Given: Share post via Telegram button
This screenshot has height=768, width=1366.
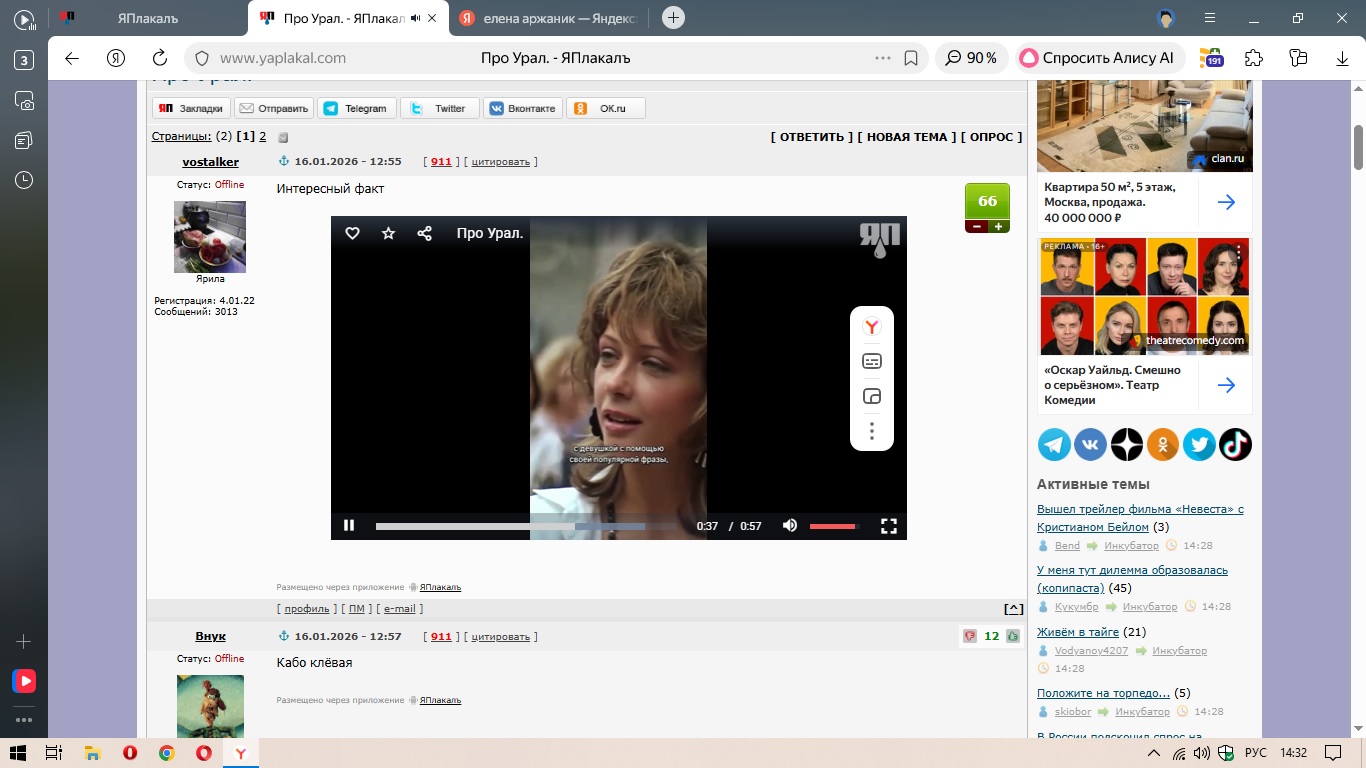Looking at the screenshot, I should coord(357,108).
